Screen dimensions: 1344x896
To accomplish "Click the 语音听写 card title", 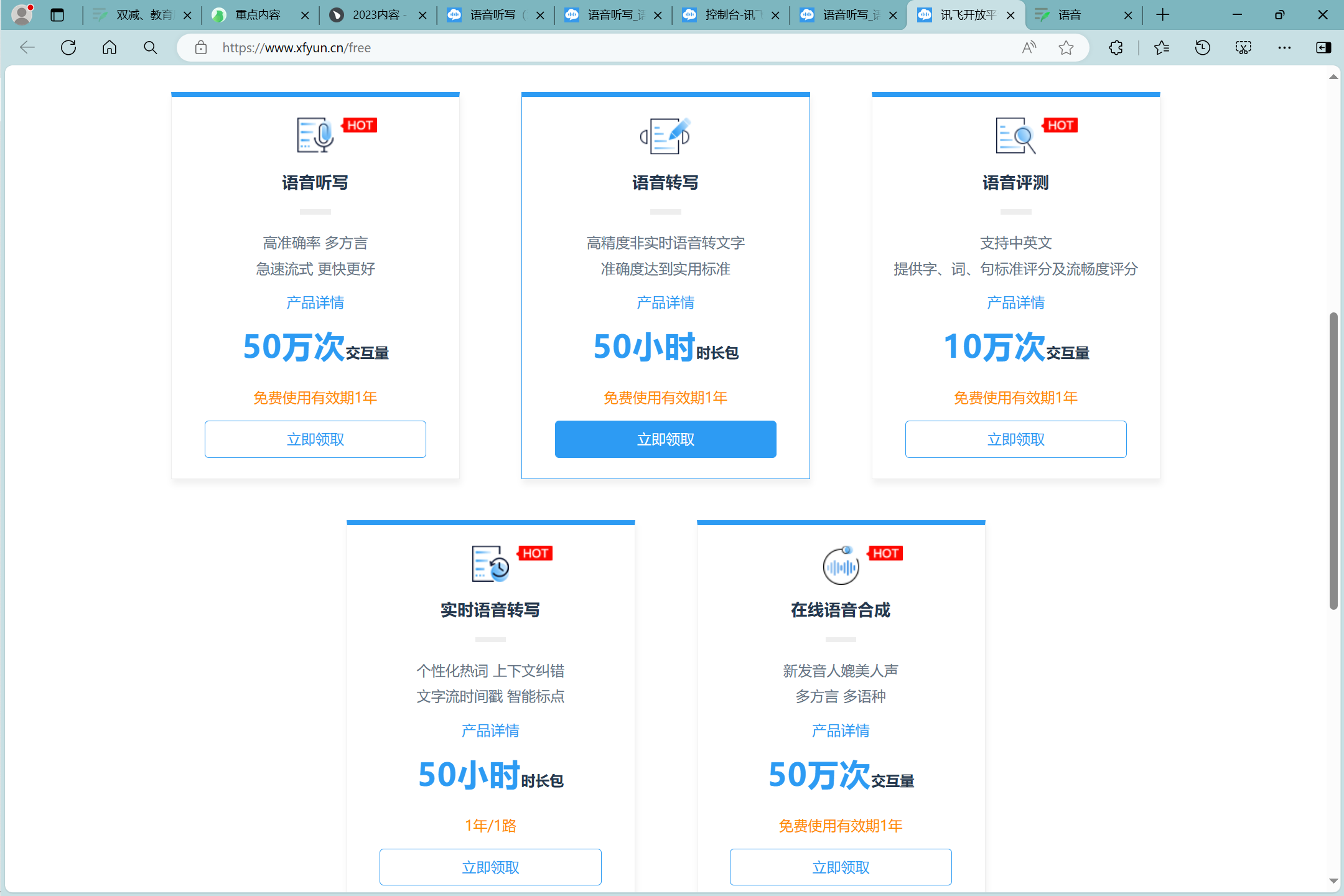I will click(315, 182).
